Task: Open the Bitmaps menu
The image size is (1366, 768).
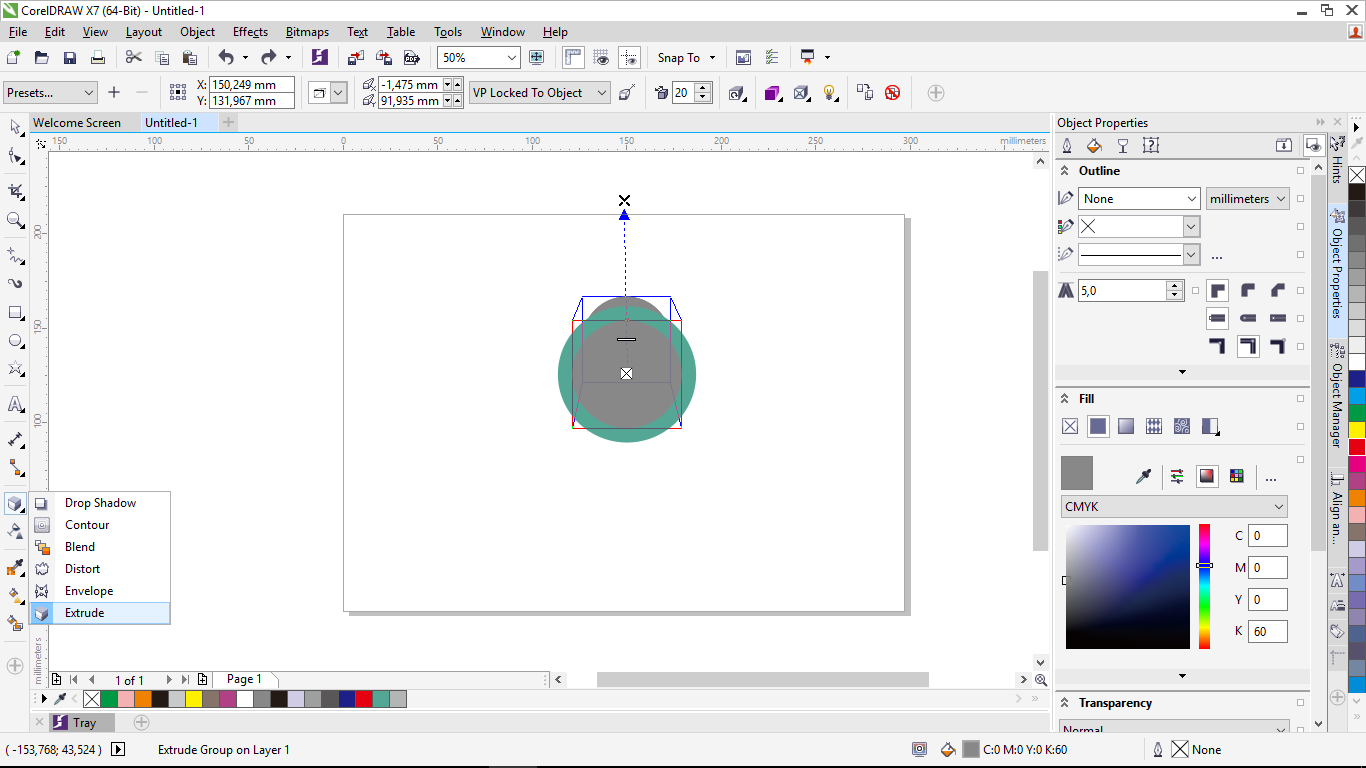Action: tap(307, 31)
